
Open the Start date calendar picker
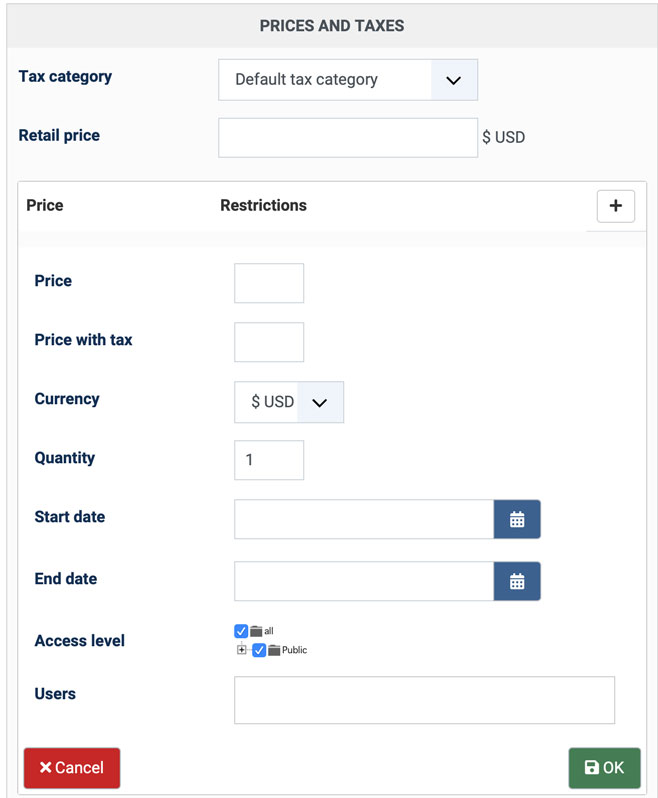pyautogui.click(x=517, y=520)
